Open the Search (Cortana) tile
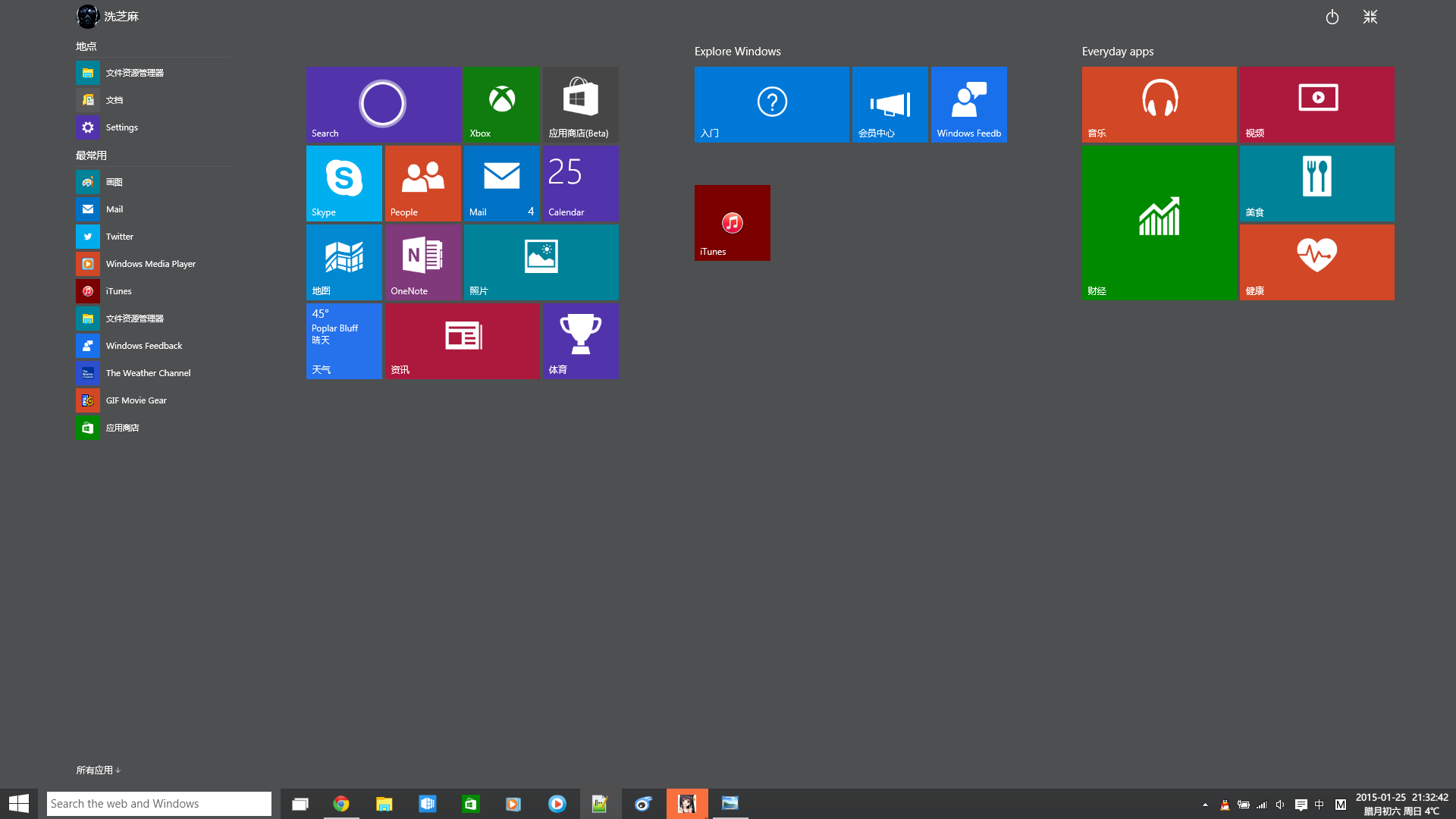The image size is (1456, 819). click(x=383, y=105)
